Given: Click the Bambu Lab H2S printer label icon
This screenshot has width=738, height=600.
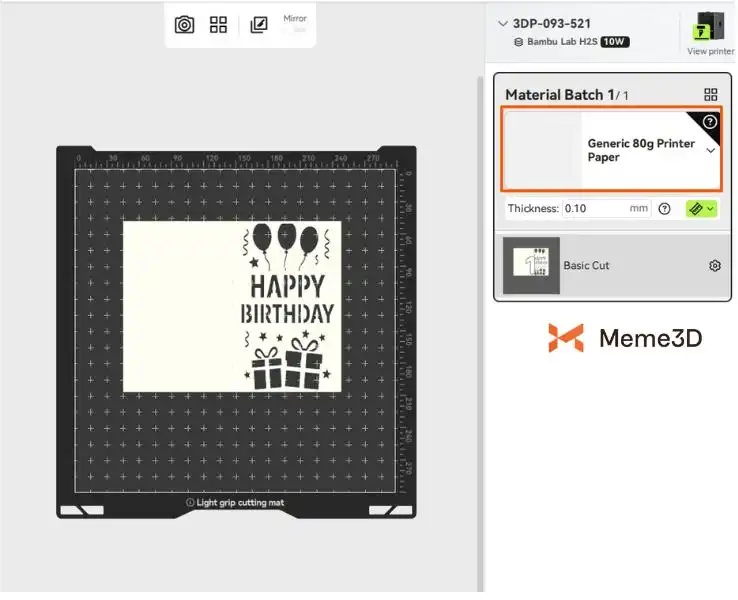Looking at the screenshot, I should pyautogui.click(x=518, y=42).
